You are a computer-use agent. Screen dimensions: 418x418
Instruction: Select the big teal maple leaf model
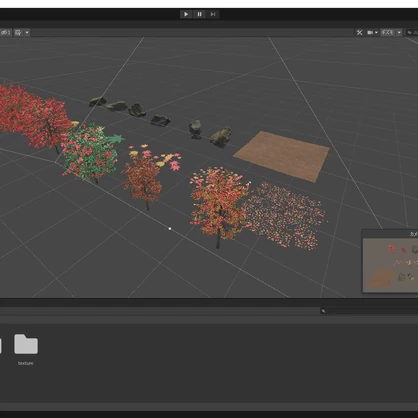point(115,138)
